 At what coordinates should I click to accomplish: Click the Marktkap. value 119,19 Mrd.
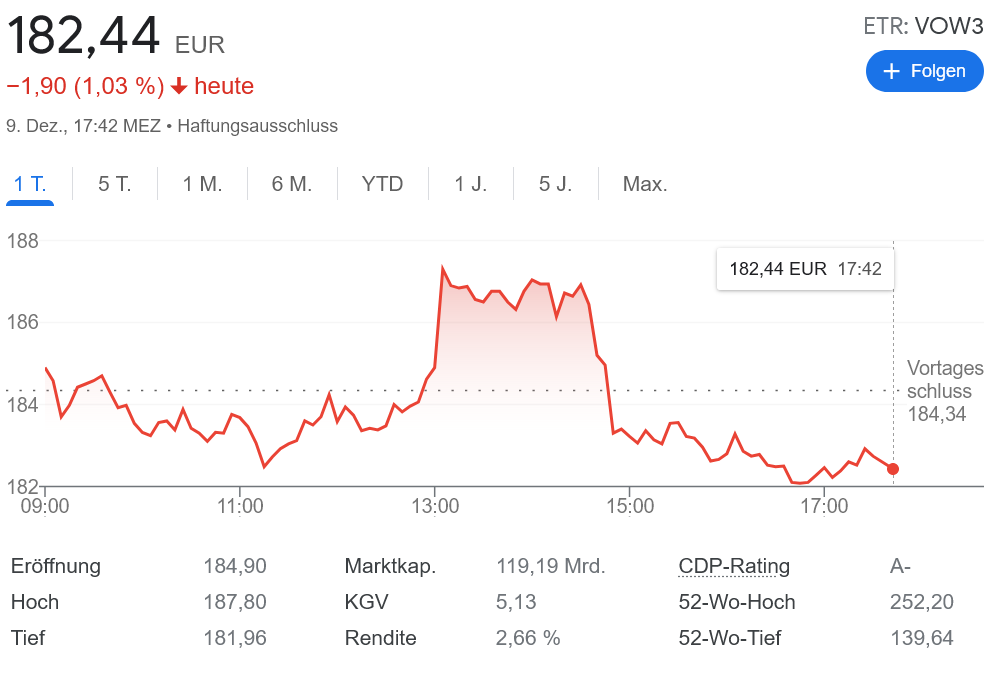tap(550, 566)
